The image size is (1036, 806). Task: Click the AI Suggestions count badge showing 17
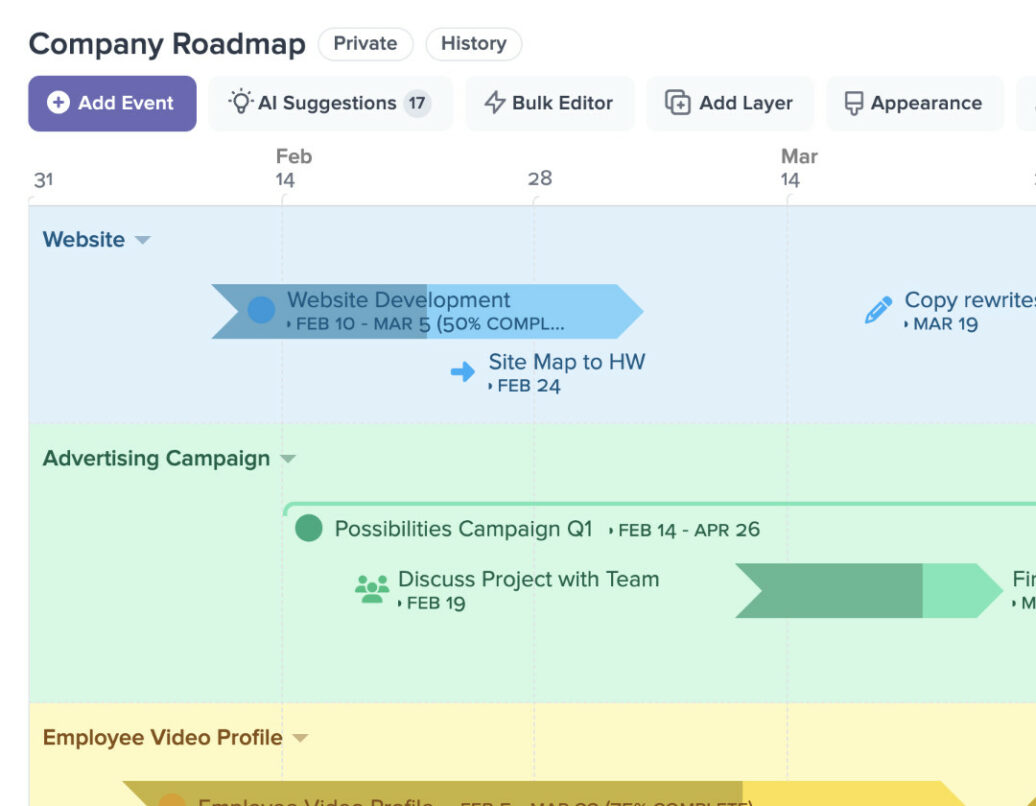(x=417, y=102)
